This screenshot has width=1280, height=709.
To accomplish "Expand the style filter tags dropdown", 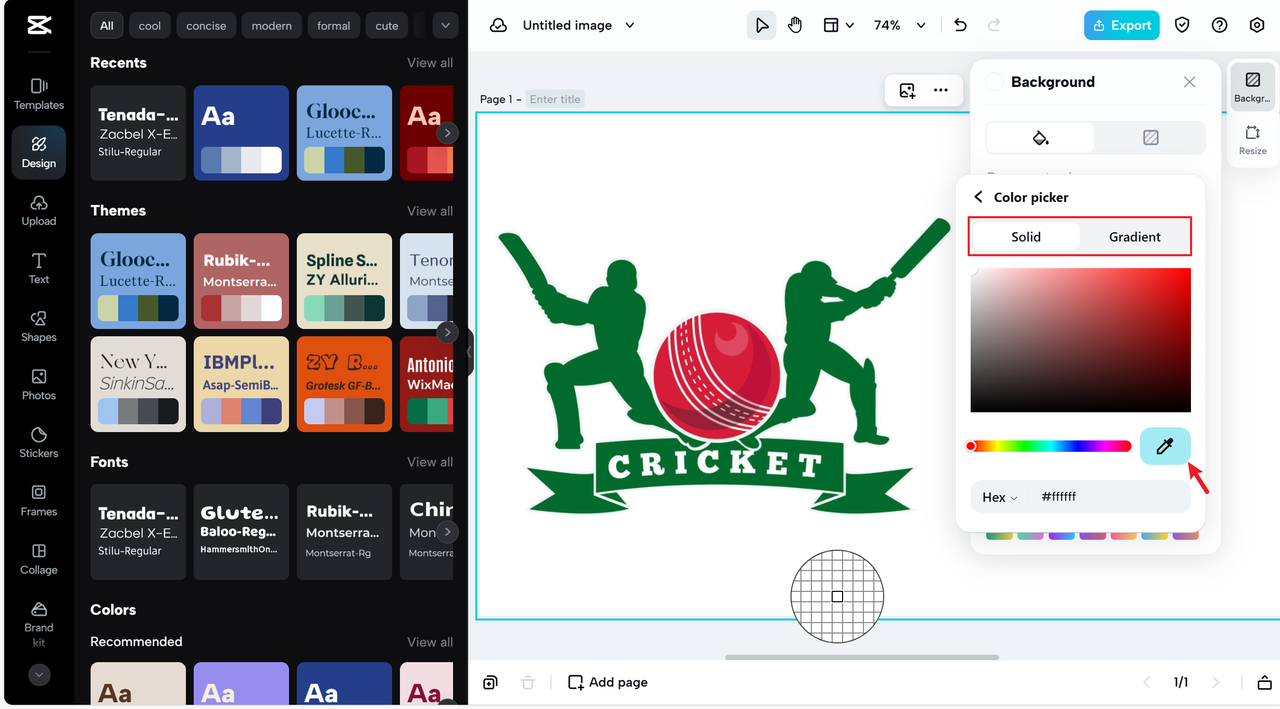I will (x=446, y=25).
